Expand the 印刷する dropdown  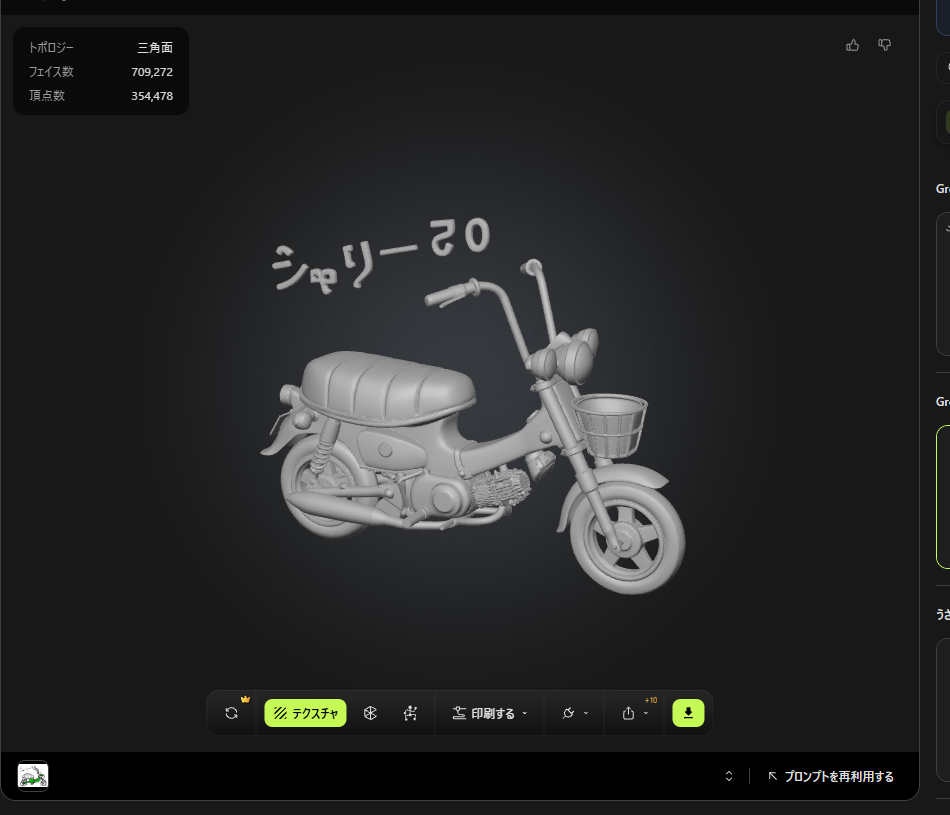(489, 713)
